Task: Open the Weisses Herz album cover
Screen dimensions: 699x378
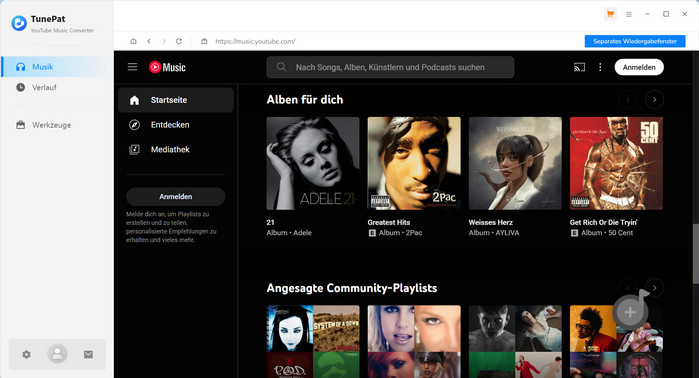Action: [515, 163]
